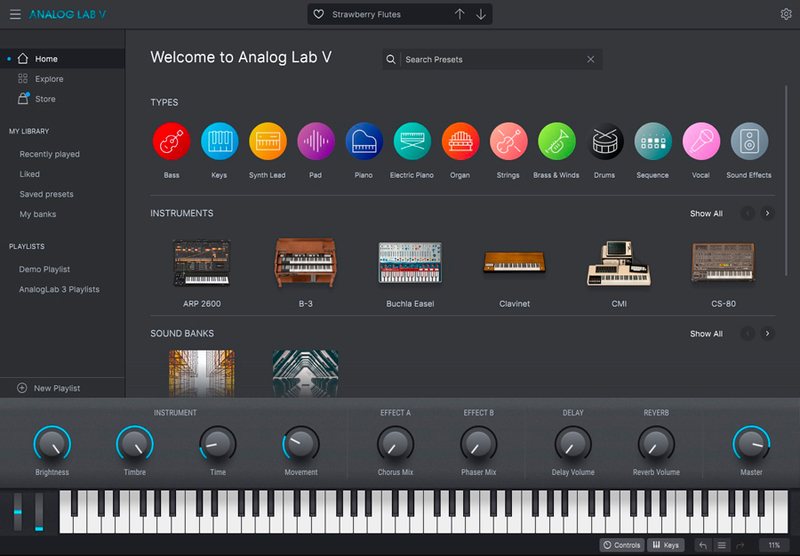Show previous instruments with left chevron
This screenshot has height=556, width=800.
tap(747, 213)
